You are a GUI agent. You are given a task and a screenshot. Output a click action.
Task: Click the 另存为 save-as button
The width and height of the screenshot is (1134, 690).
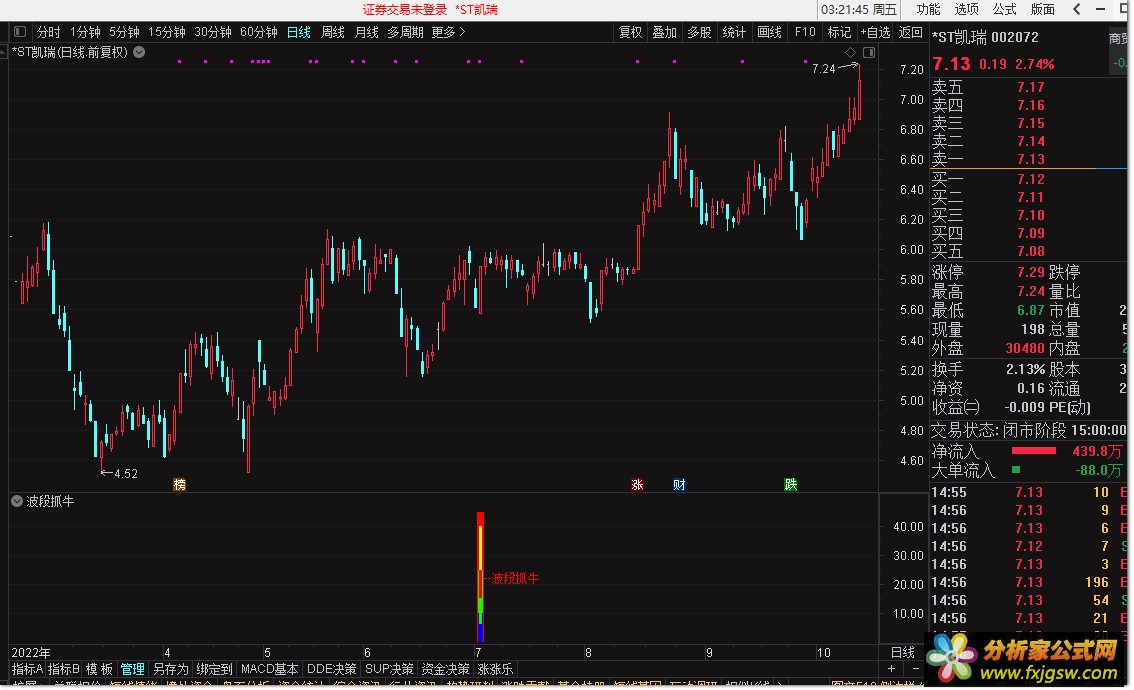[171, 669]
